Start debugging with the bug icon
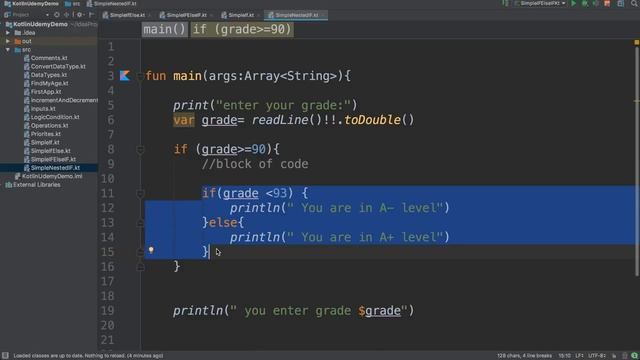Image resolution: width=640 pixels, height=360 pixels. [x=585, y=4]
